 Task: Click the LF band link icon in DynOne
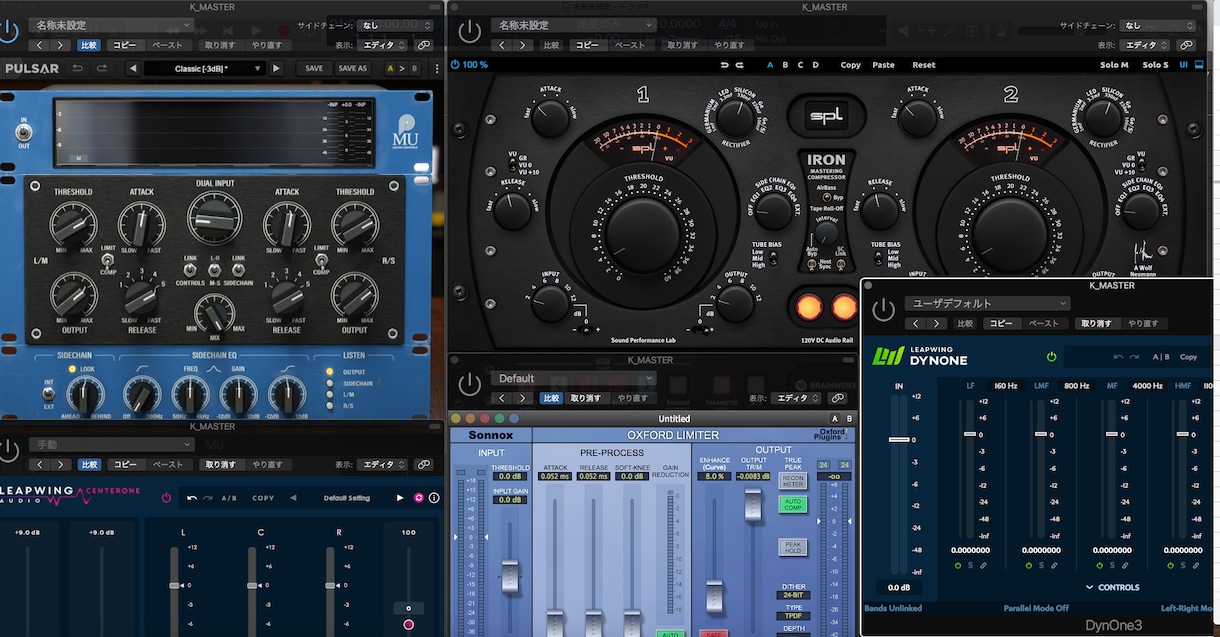(x=983, y=566)
